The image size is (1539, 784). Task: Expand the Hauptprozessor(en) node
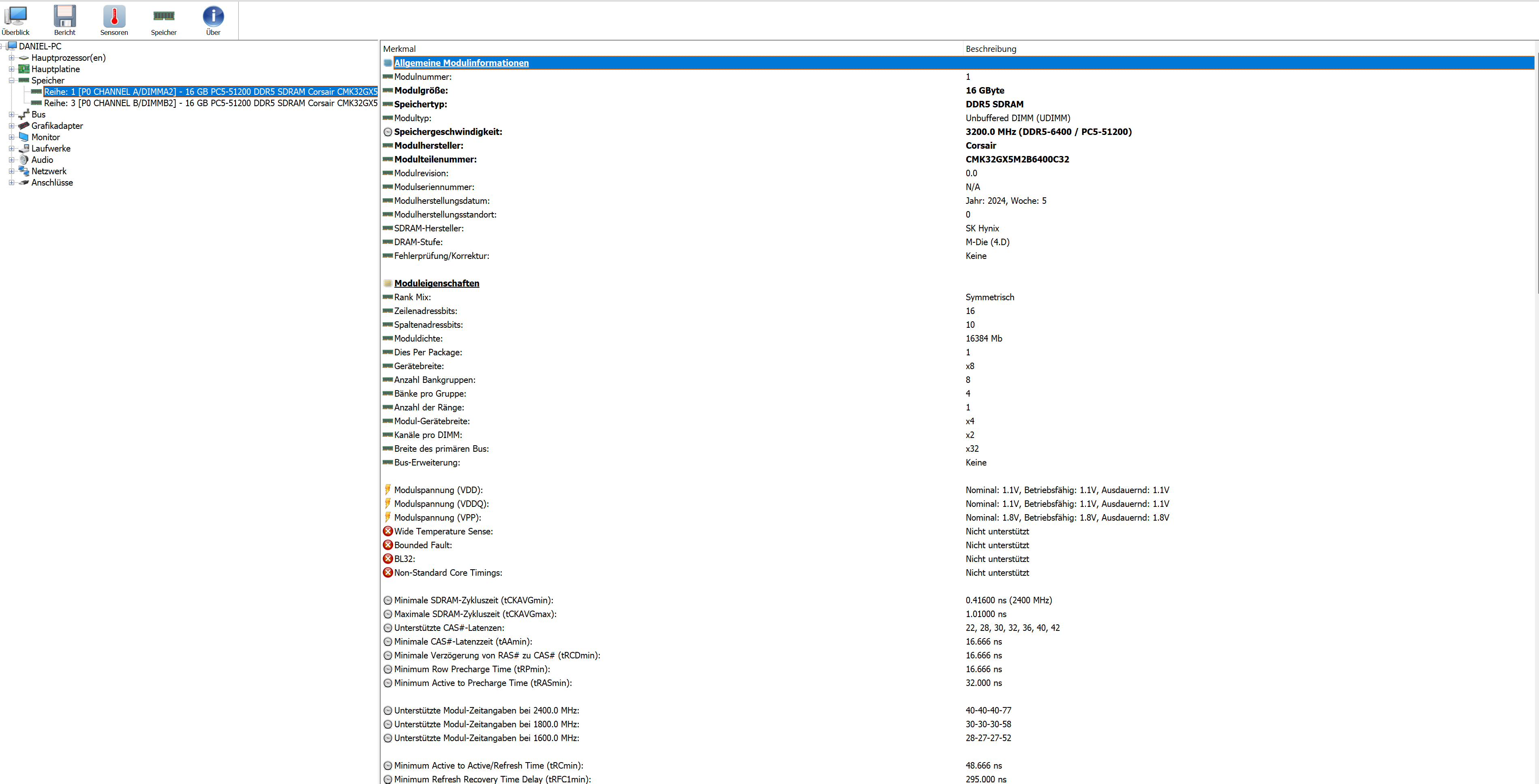click(12, 57)
